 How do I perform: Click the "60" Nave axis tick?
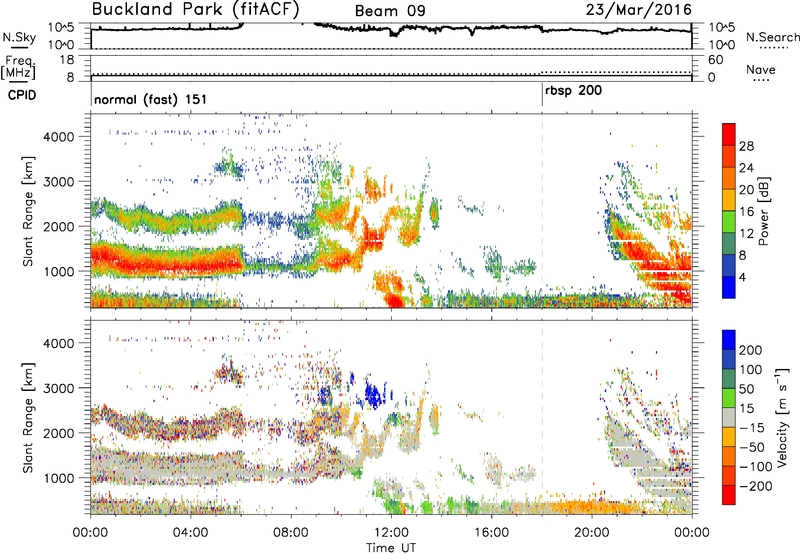[715, 60]
